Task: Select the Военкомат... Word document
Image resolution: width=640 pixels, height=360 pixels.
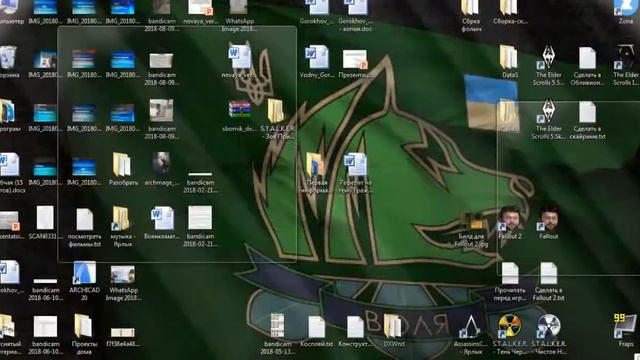Action: click(x=161, y=223)
